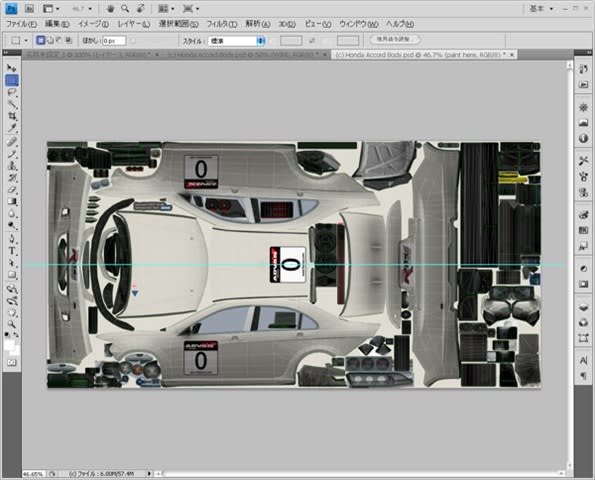Select the Eraser tool
Viewport: 595px width, 480px height.
pyautogui.click(x=12, y=190)
